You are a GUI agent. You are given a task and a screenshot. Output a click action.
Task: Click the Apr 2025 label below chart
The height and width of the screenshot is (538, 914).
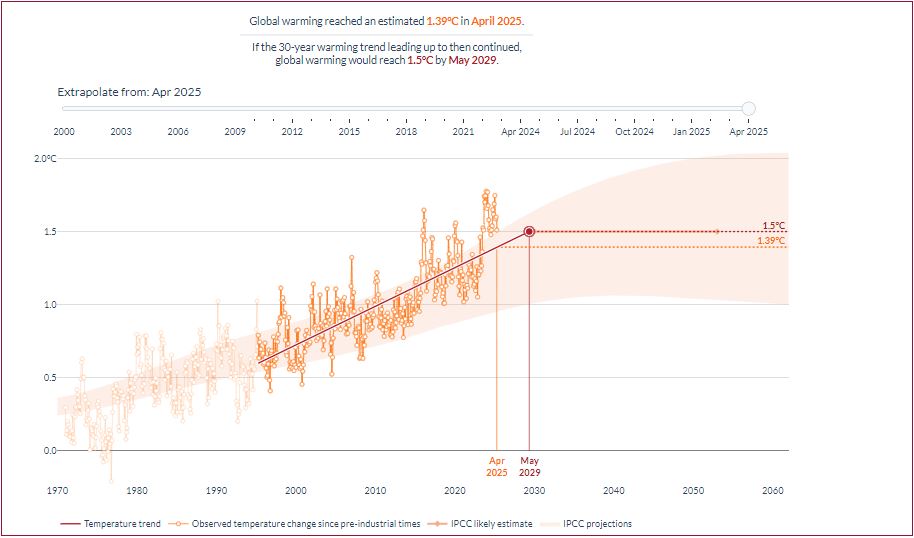[497, 466]
